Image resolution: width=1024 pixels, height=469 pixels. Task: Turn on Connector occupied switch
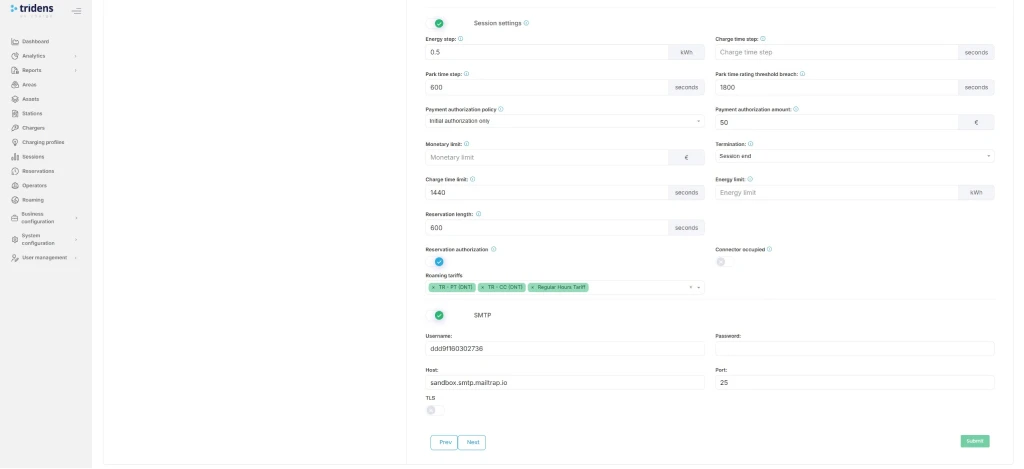(724, 262)
